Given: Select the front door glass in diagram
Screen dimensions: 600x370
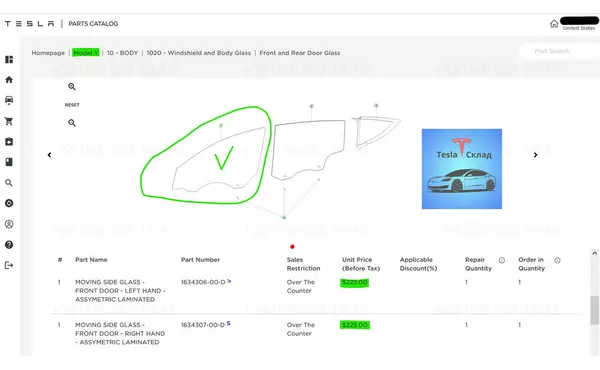Looking at the screenshot, I should coord(219,160).
